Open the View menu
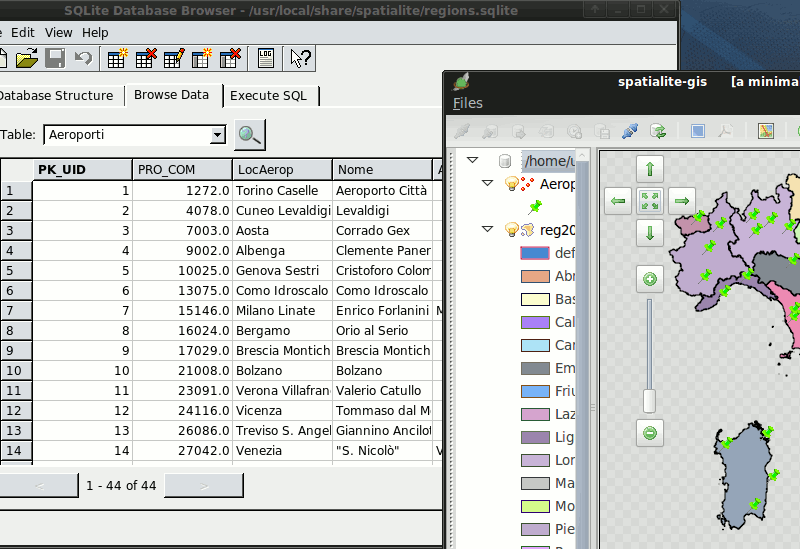 (x=59, y=33)
